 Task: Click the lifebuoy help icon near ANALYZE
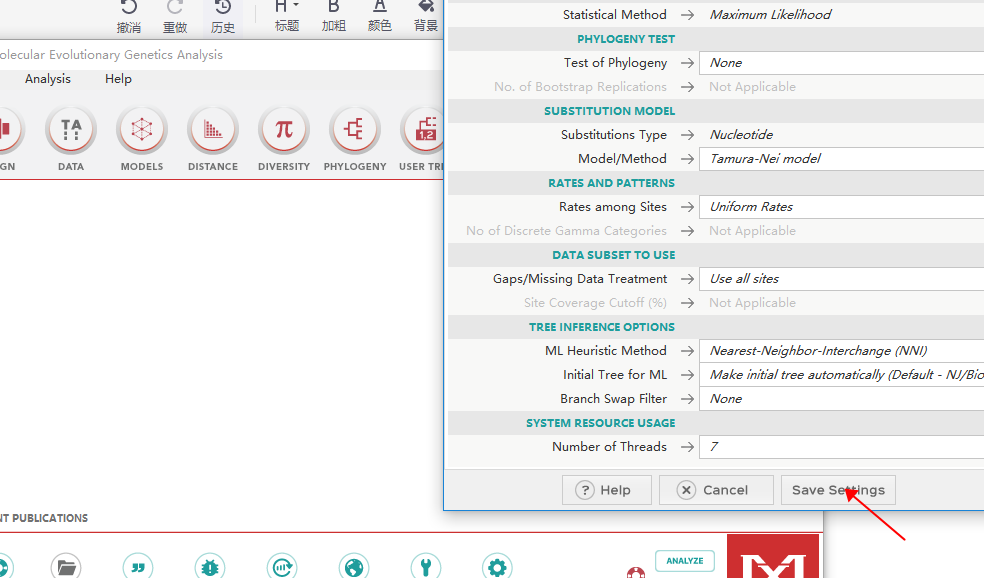coord(636,572)
